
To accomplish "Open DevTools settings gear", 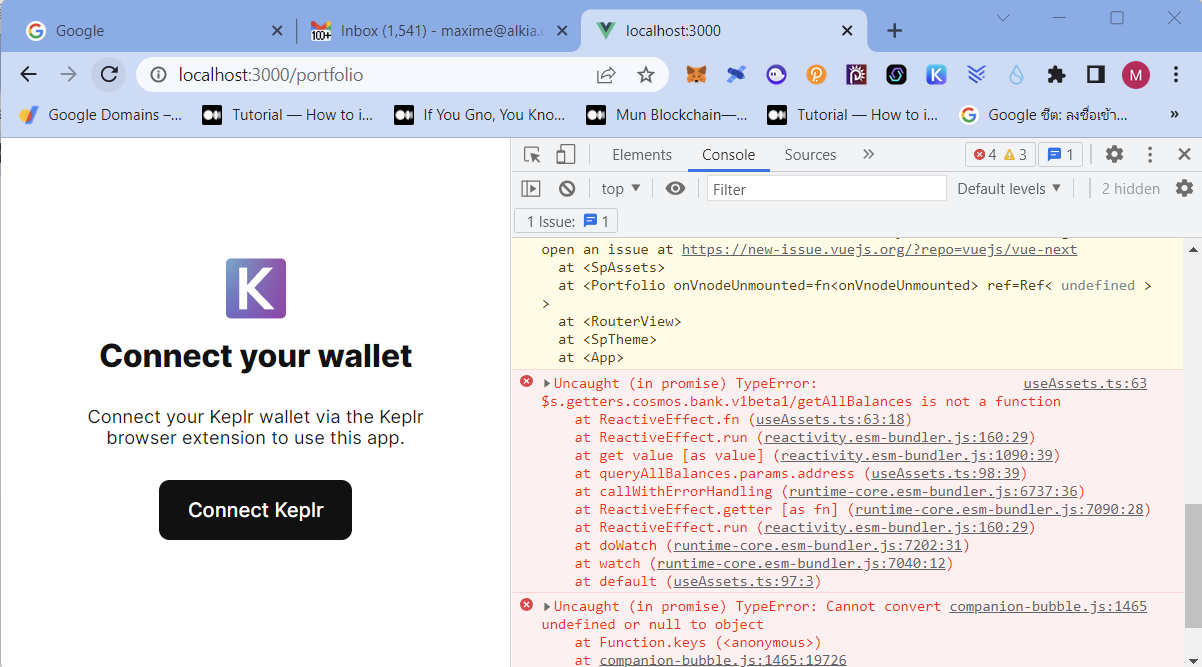I will point(1114,154).
